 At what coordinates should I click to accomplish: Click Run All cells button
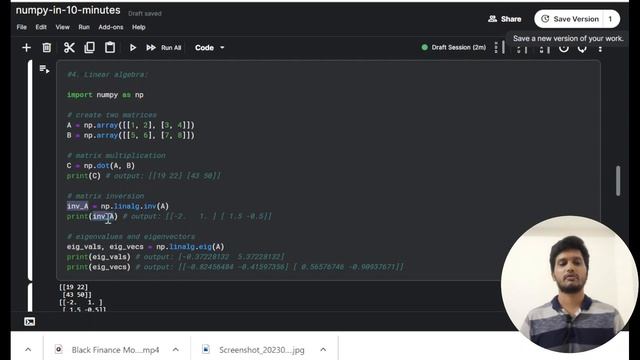click(x=164, y=48)
